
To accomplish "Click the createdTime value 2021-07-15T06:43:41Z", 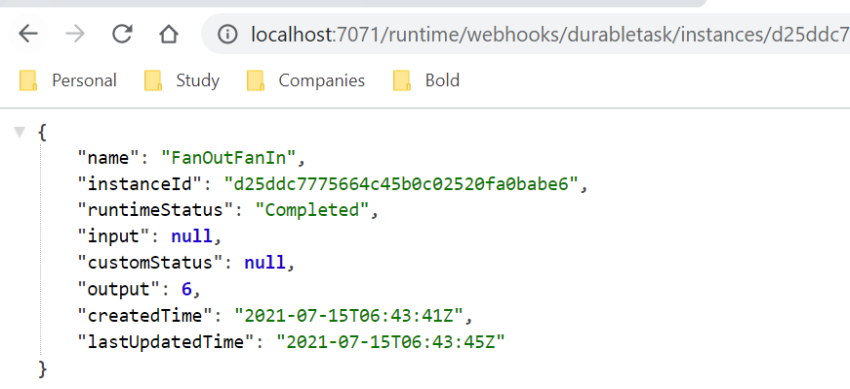I will click(349, 315).
